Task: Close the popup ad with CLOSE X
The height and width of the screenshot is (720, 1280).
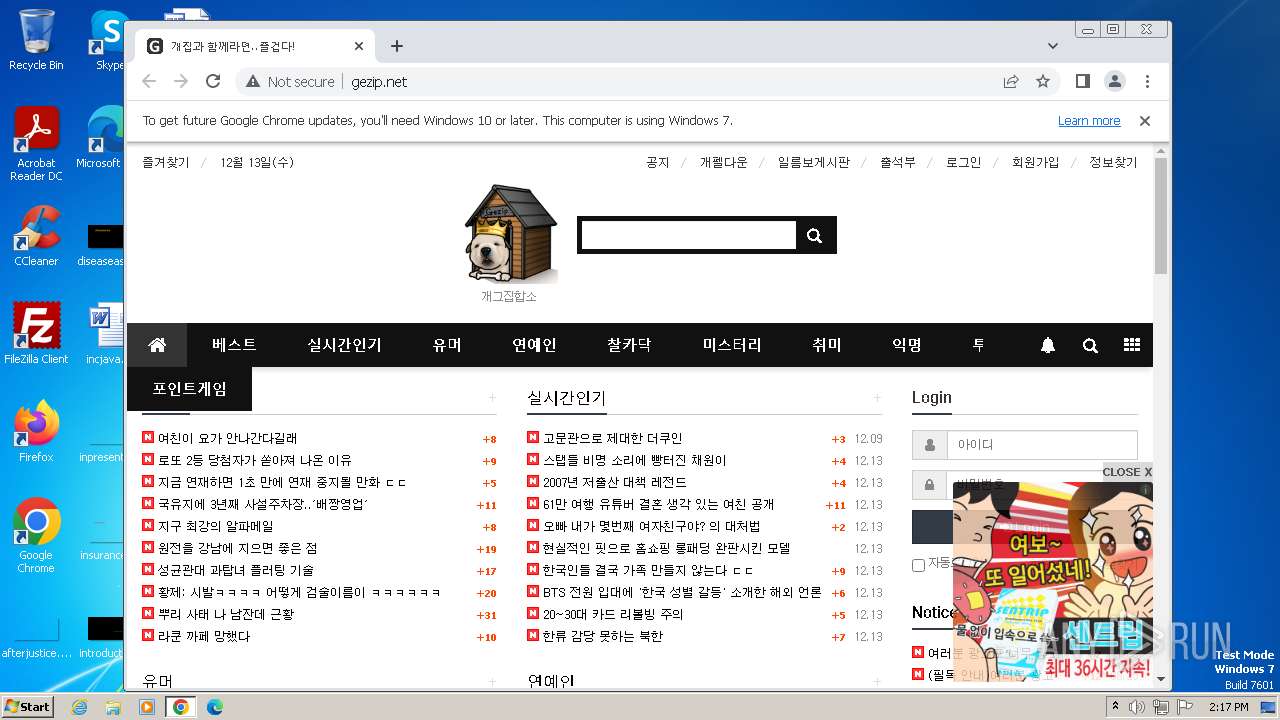Action: point(1127,471)
